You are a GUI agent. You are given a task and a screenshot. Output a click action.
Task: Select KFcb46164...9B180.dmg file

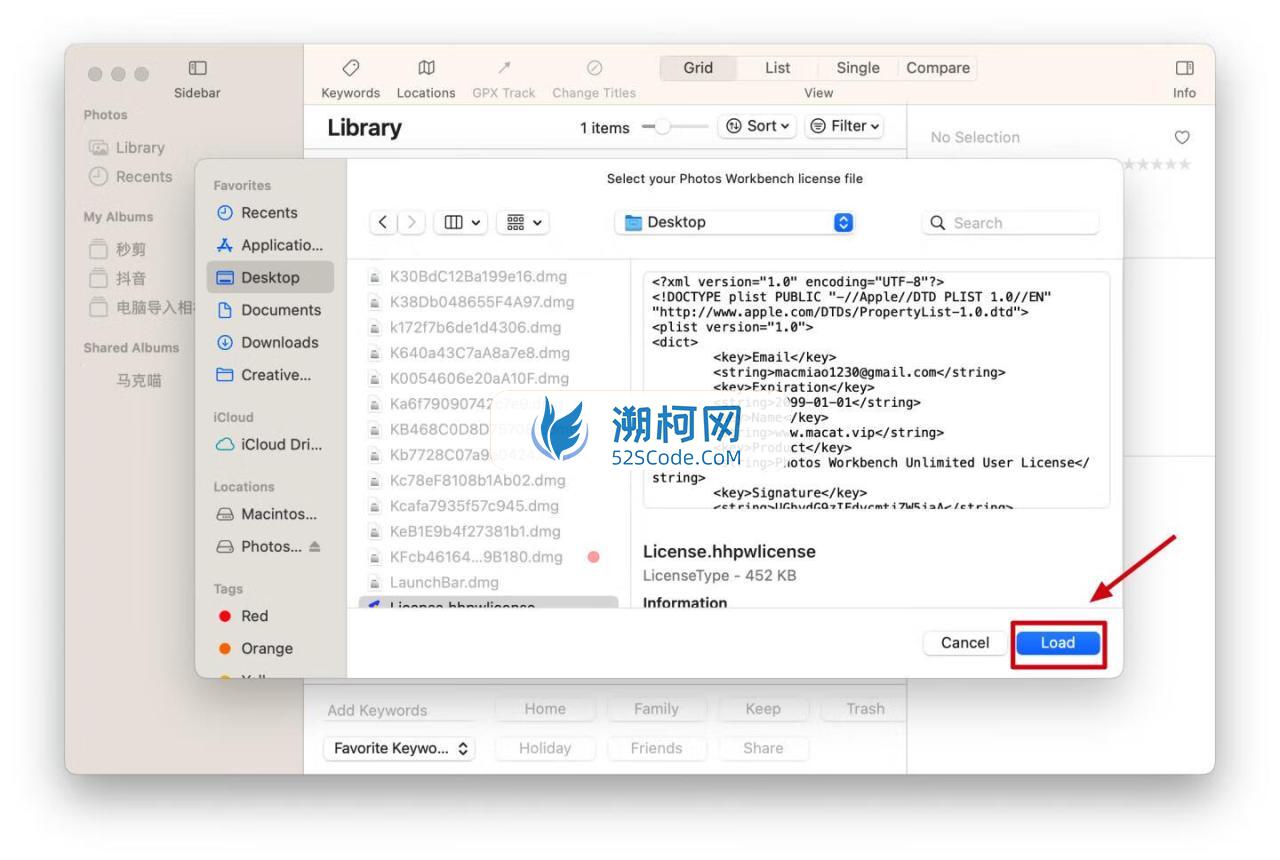tap(478, 557)
